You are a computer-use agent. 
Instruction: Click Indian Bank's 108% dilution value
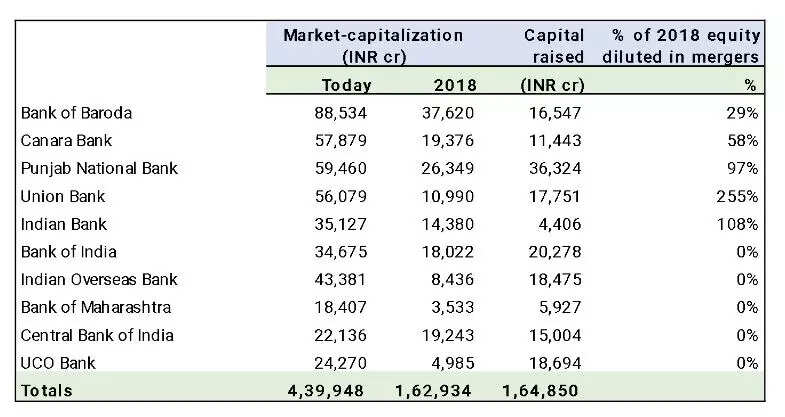tap(738, 223)
